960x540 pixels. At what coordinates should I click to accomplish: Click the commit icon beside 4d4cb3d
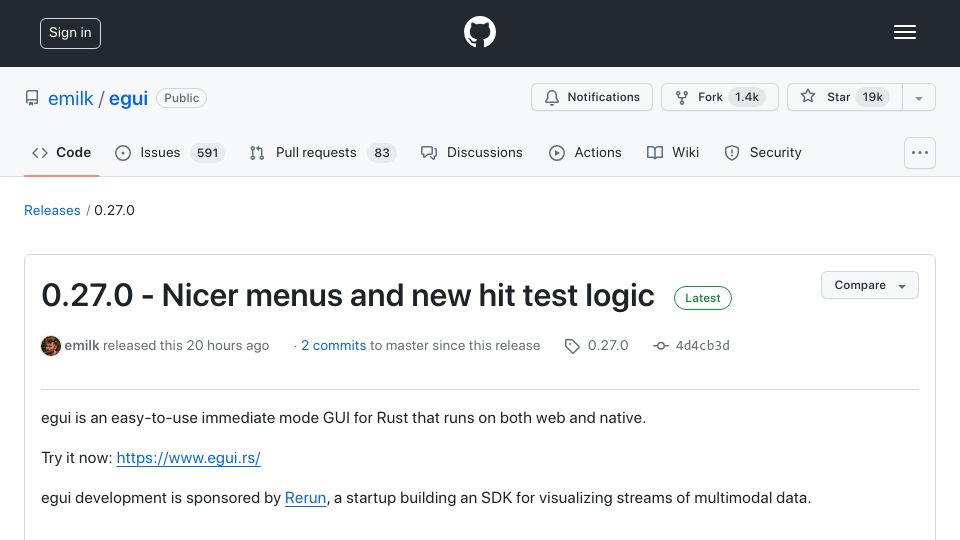[661, 346]
